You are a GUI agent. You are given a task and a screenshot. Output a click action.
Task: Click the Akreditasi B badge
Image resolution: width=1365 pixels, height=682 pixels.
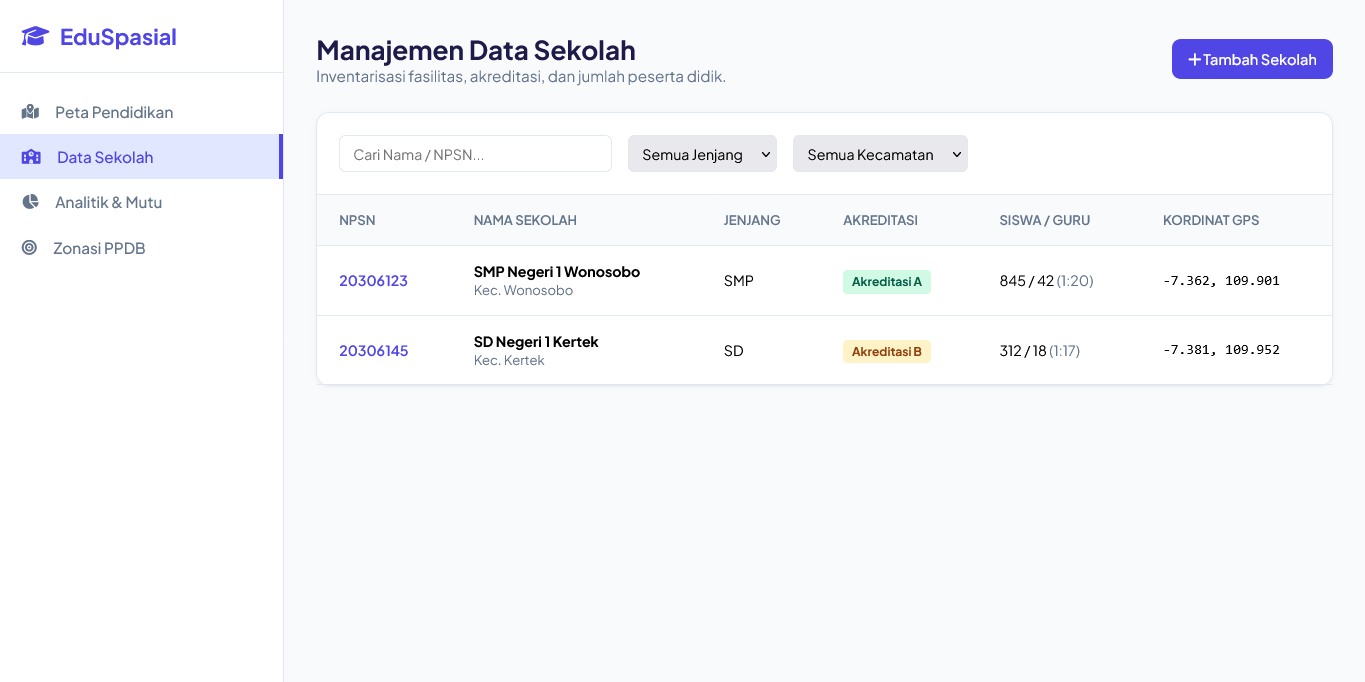pos(887,352)
